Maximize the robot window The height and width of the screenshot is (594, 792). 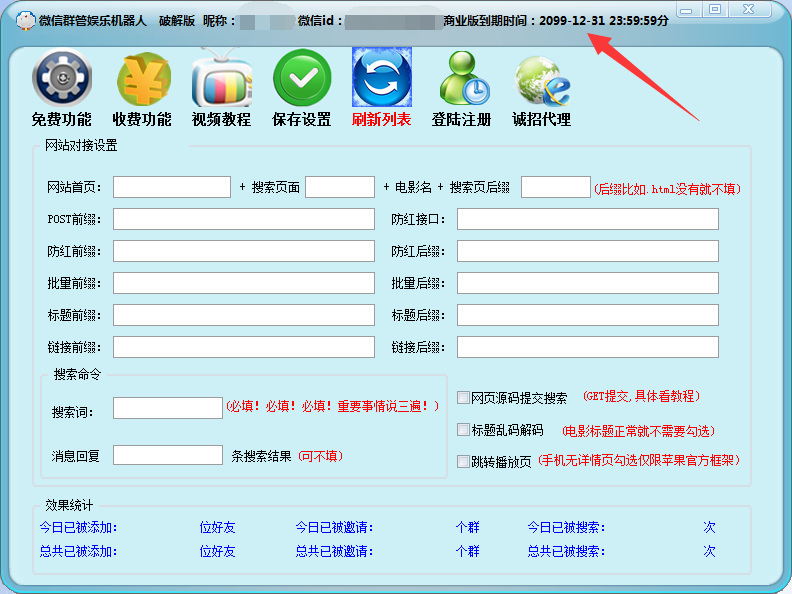click(x=715, y=9)
